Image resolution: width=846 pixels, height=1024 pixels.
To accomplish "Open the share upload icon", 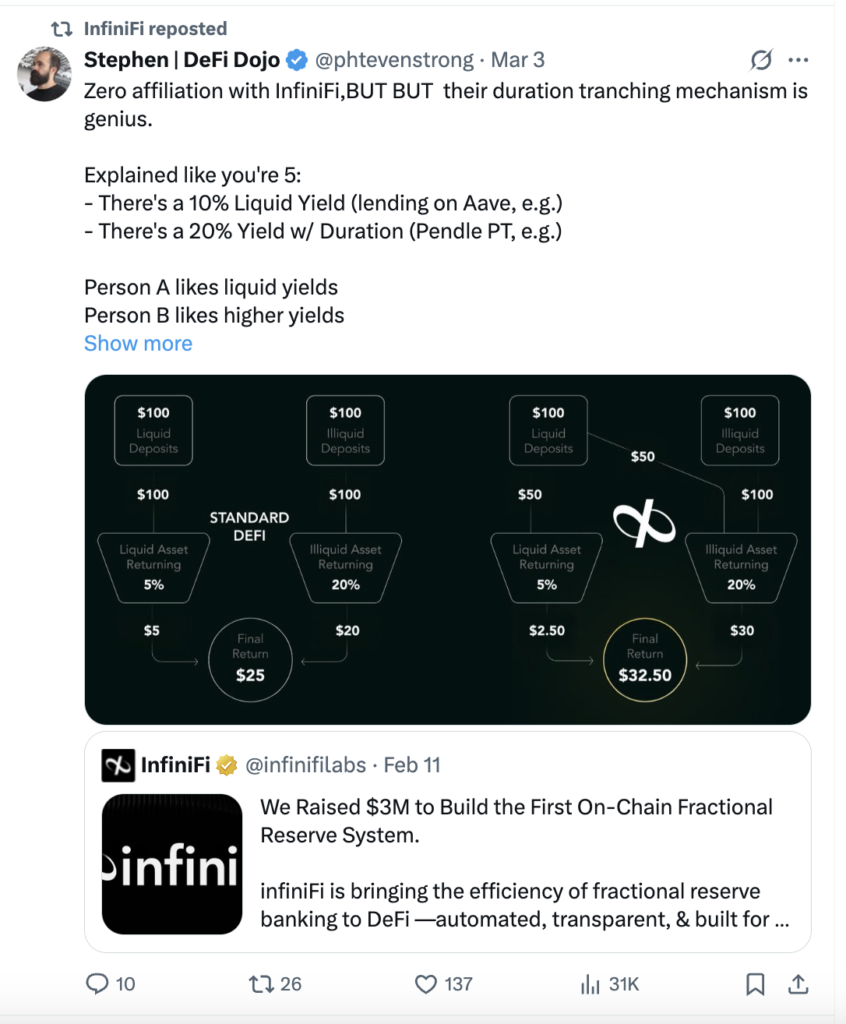I will point(798,984).
